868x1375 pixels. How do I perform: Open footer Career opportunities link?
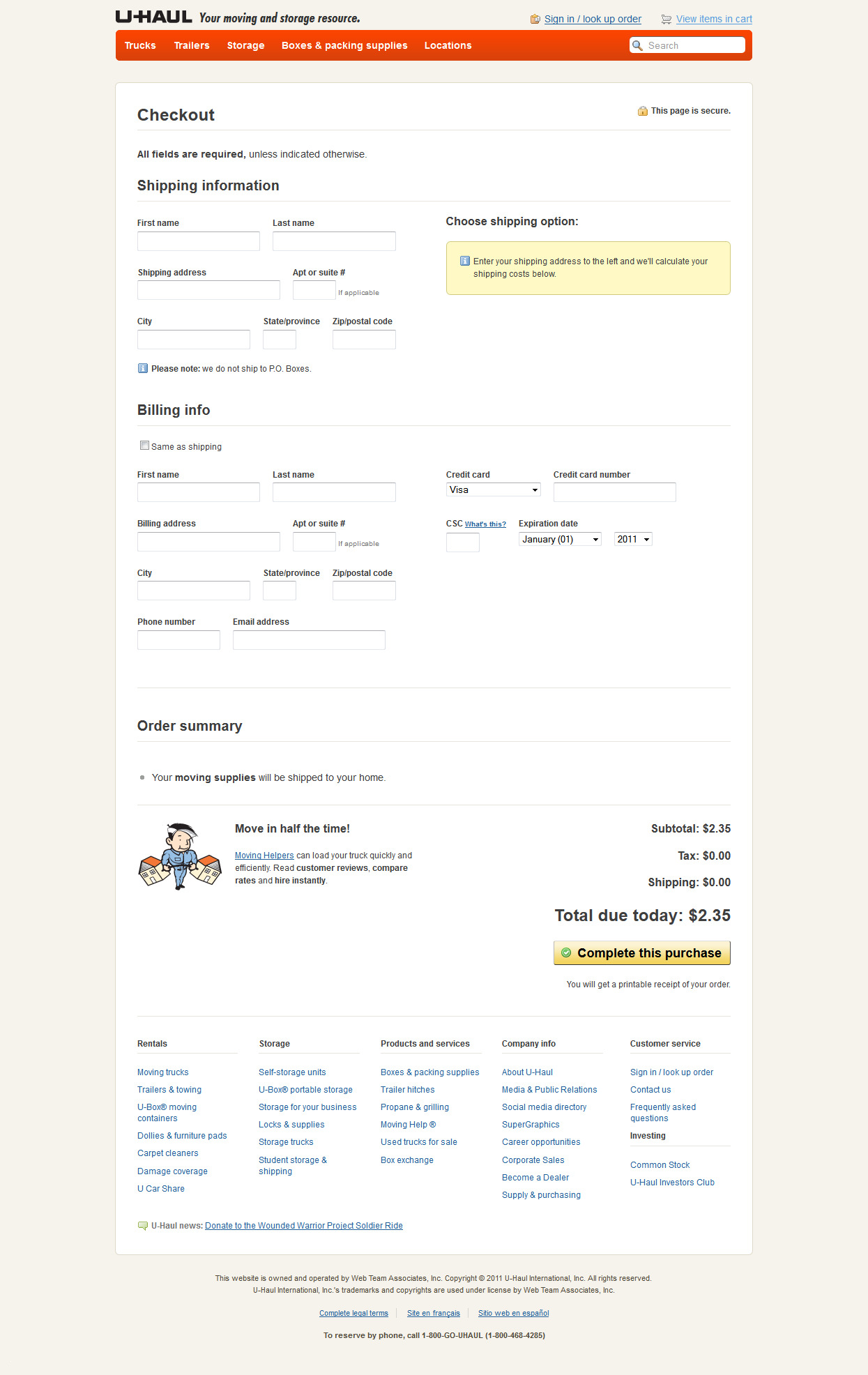(x=541, y=1142)
